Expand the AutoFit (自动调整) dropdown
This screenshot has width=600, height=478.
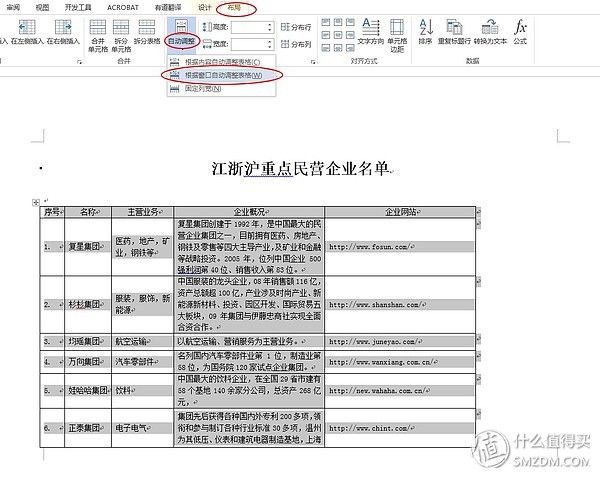182,41
